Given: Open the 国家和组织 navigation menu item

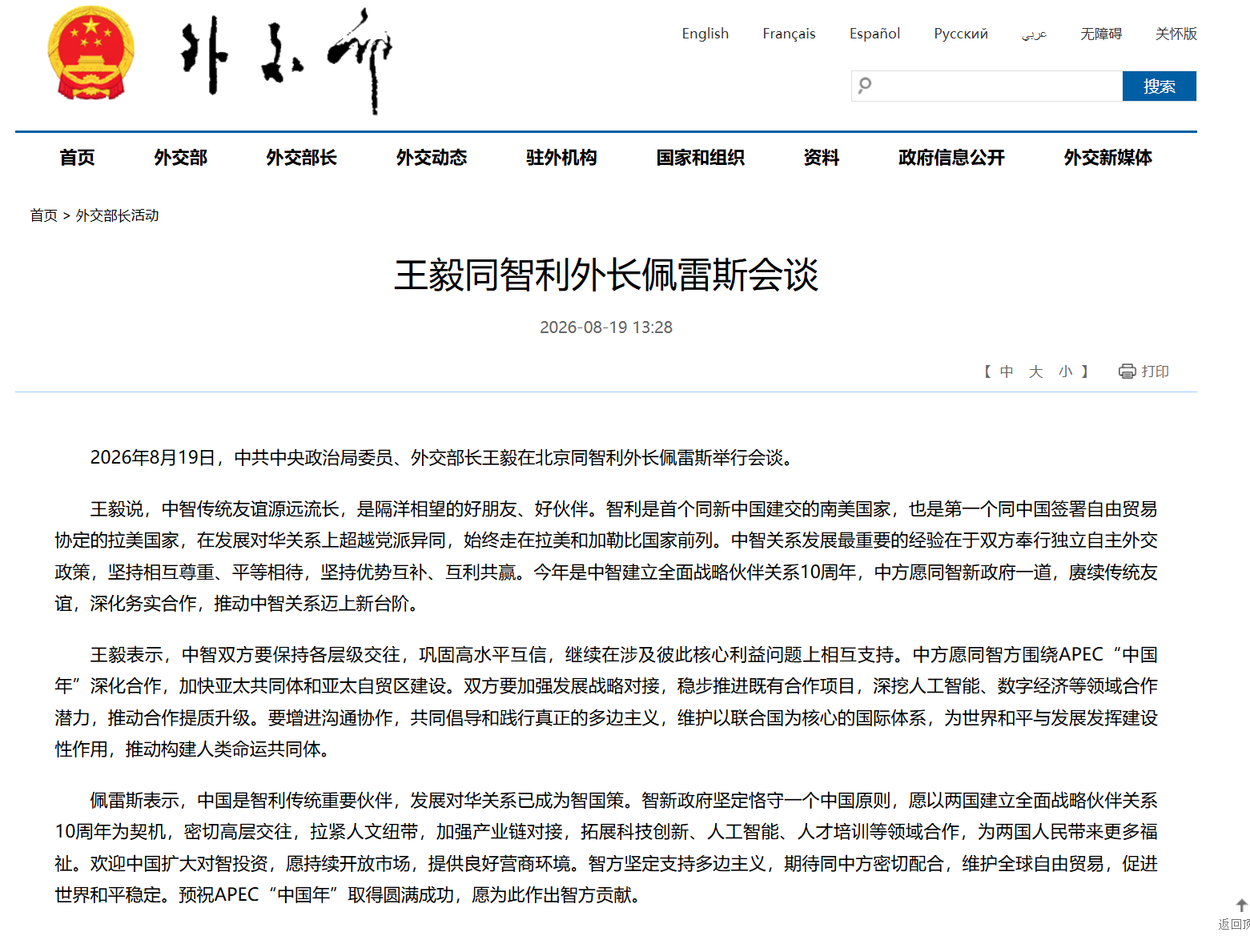Looking at the screenshot, I should (x=701, y=158).
